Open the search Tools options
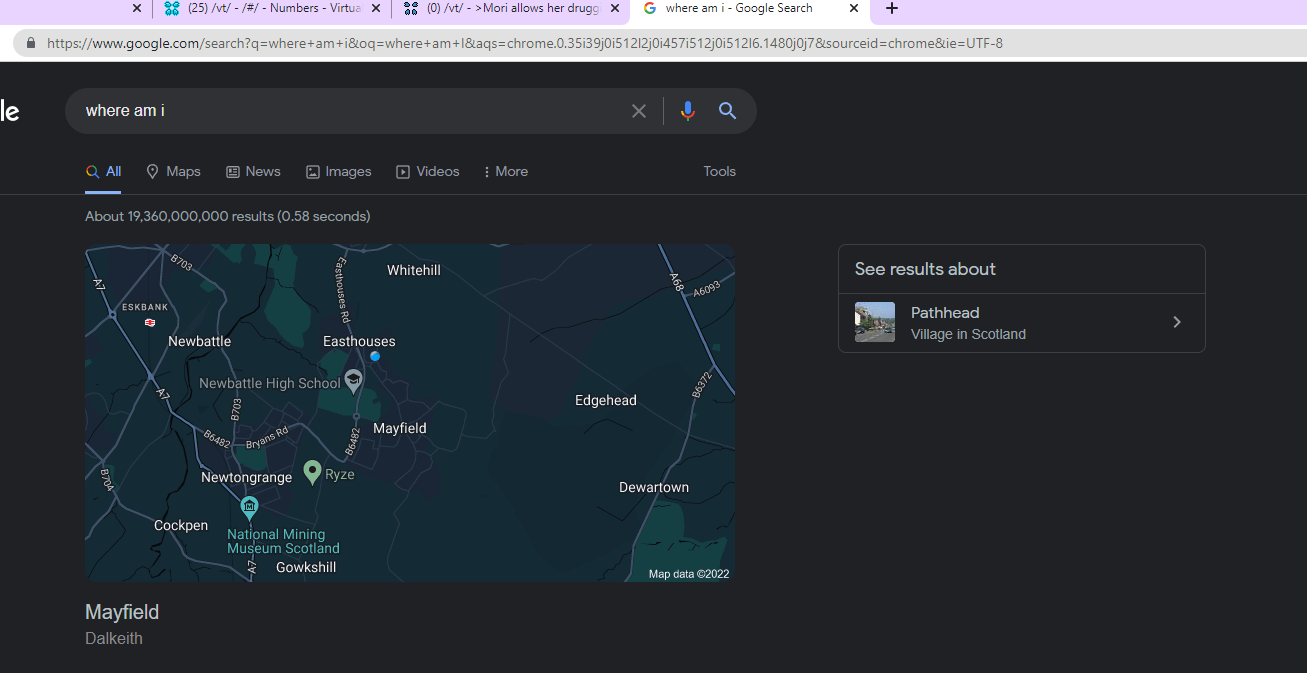The image size is (1307, 673). click(x=719, y=172)
